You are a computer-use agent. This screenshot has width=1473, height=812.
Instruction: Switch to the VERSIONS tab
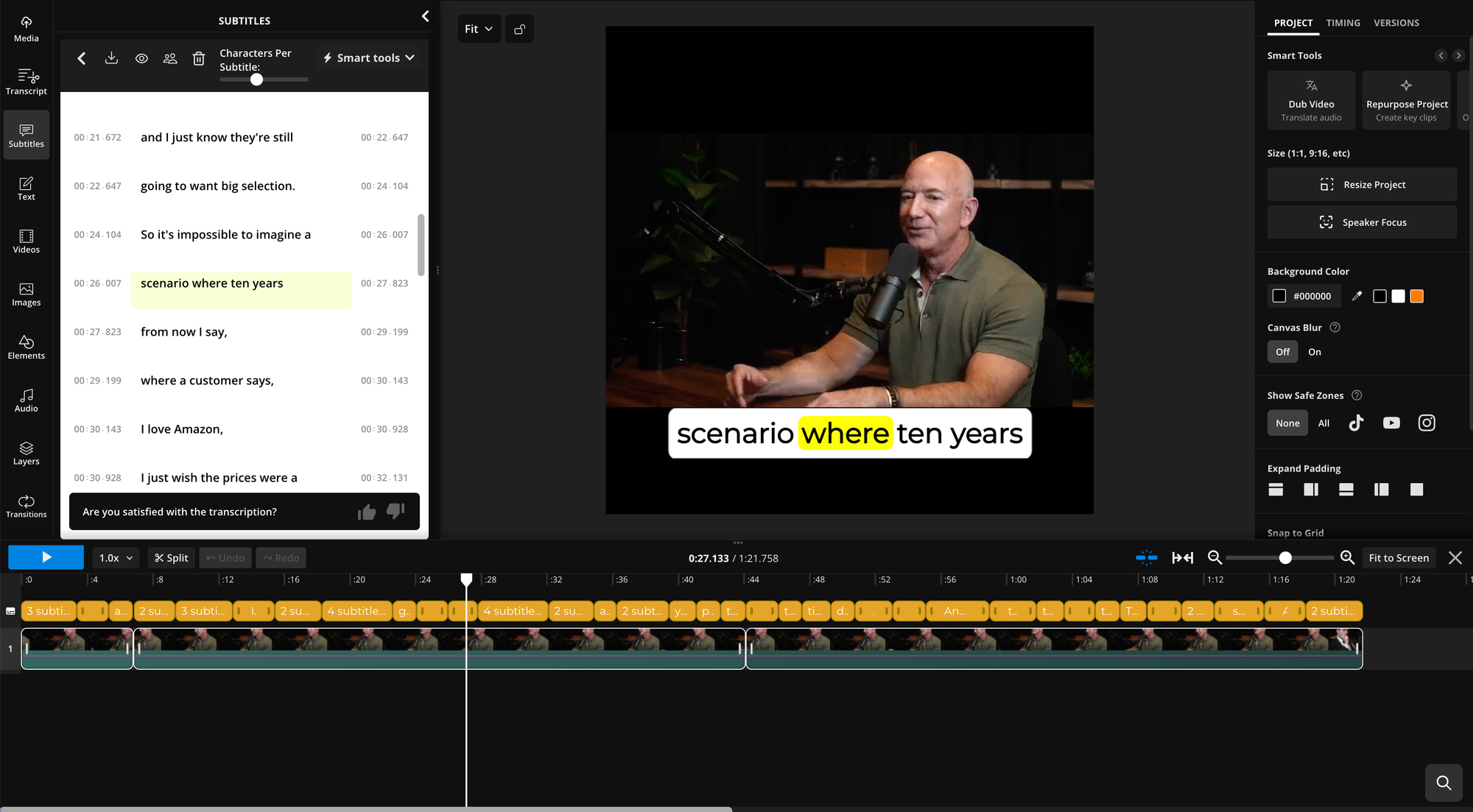coord(1396,23)
